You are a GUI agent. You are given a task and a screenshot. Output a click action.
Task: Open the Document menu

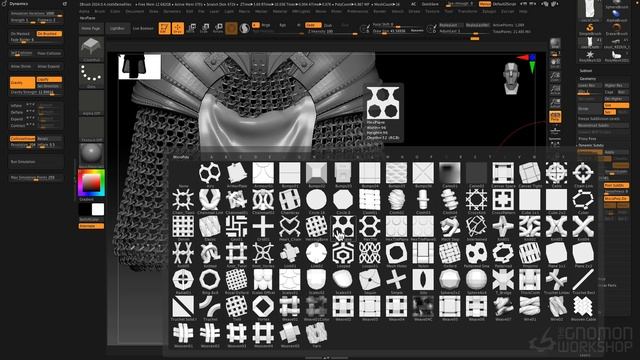(135, 11)
